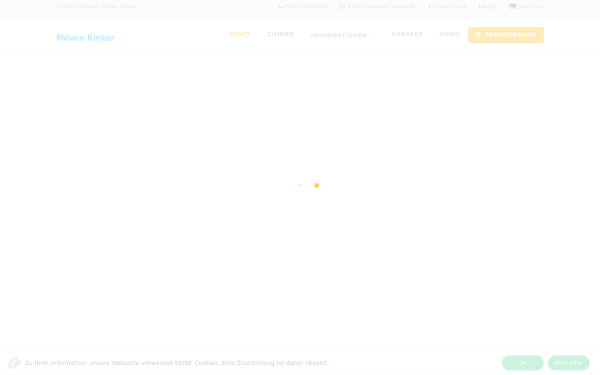600x375 pixels.
Task: Open the KONTAKT page
Action: [x=407, y=34]
